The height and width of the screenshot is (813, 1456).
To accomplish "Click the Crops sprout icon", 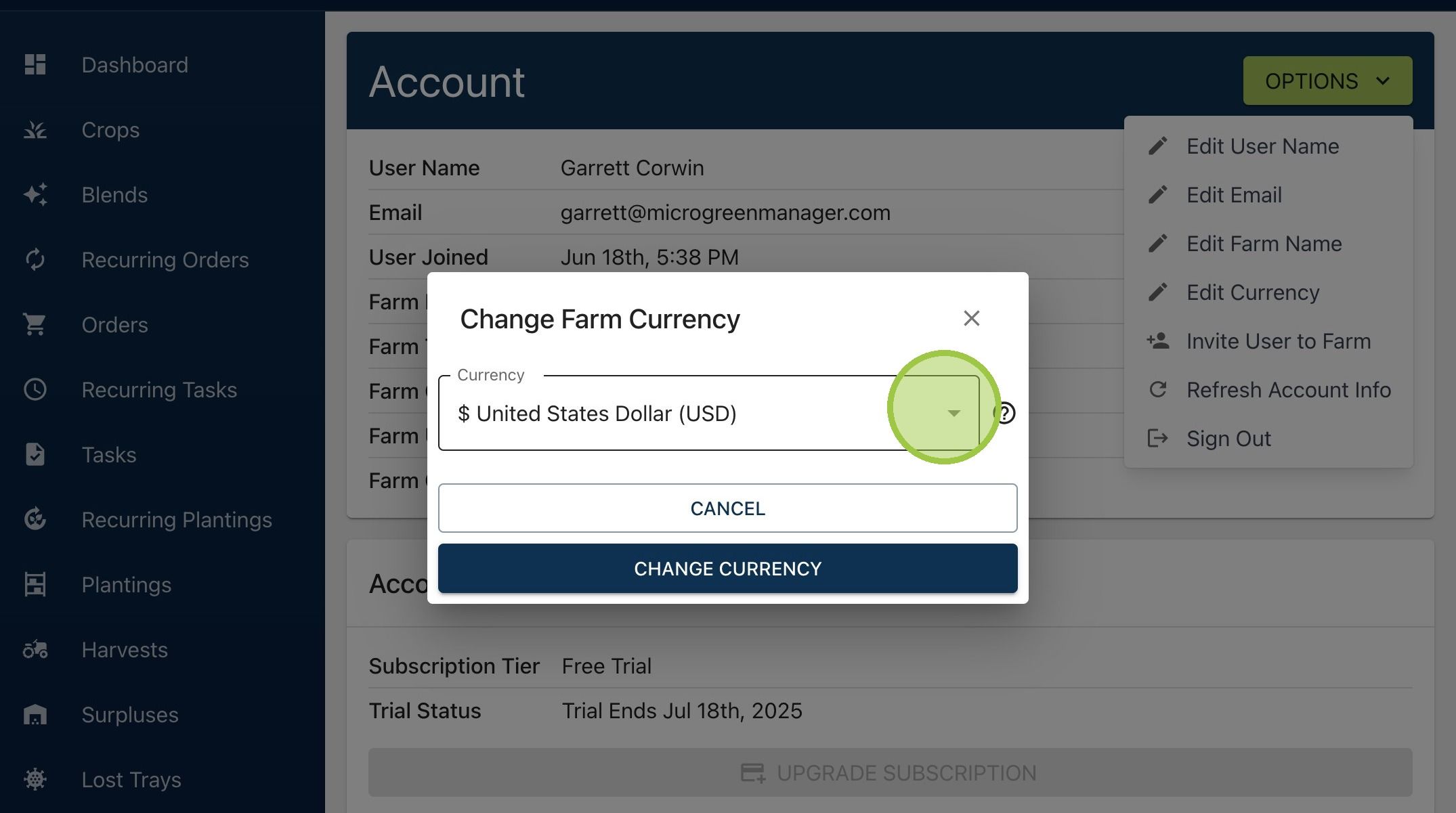I will (x=35, y=130).
